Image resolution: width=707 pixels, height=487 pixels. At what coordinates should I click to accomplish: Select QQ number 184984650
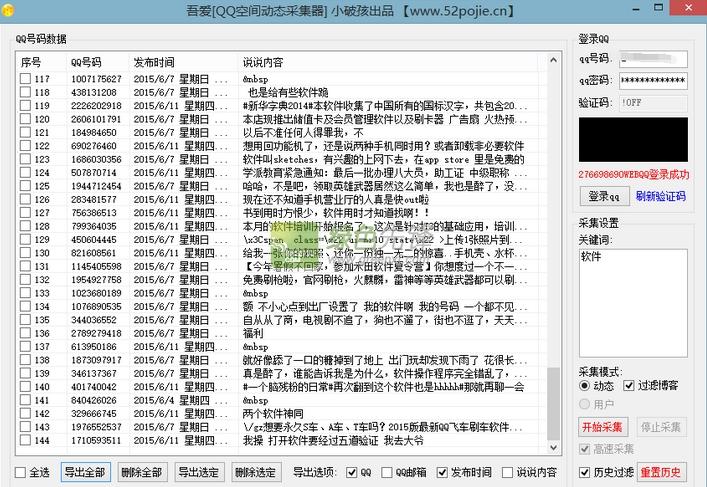(94, 133)
